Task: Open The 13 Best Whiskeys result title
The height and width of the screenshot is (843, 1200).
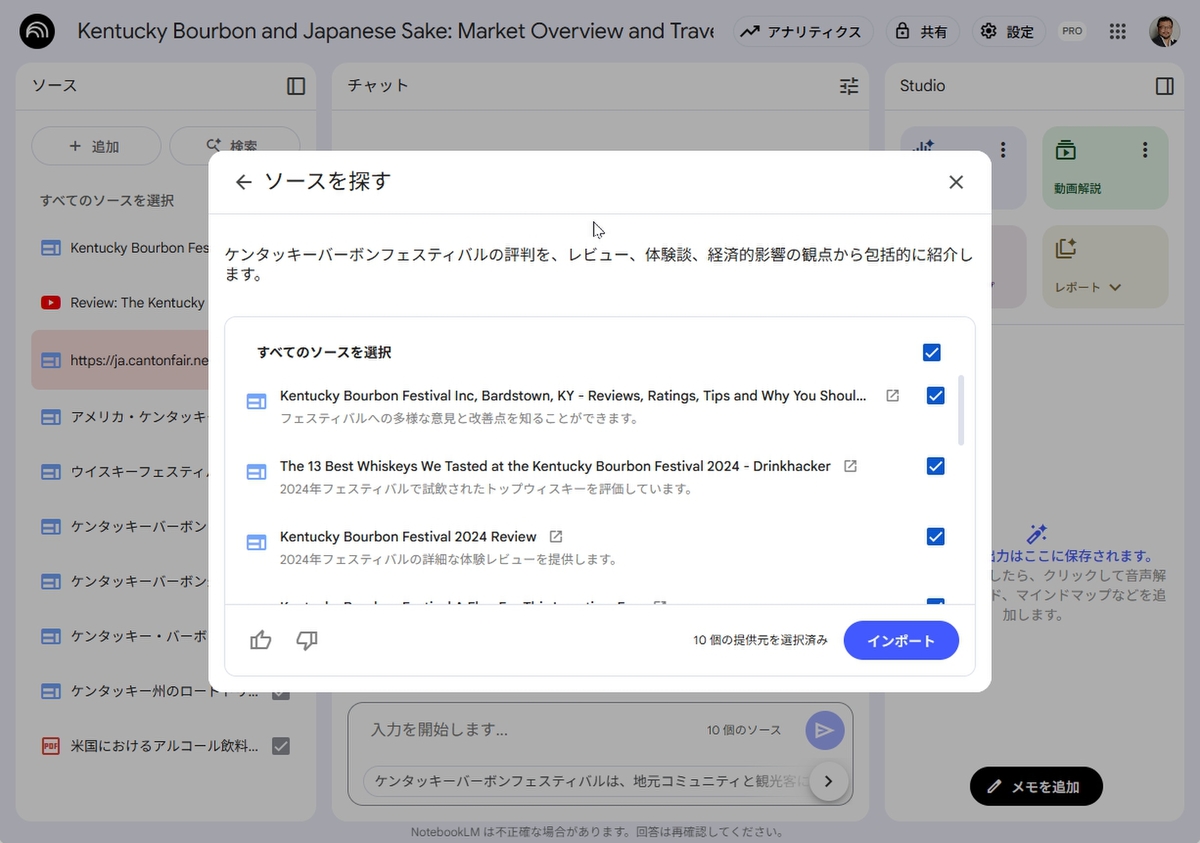Action: pyautogui.click(x=555, y=466)
